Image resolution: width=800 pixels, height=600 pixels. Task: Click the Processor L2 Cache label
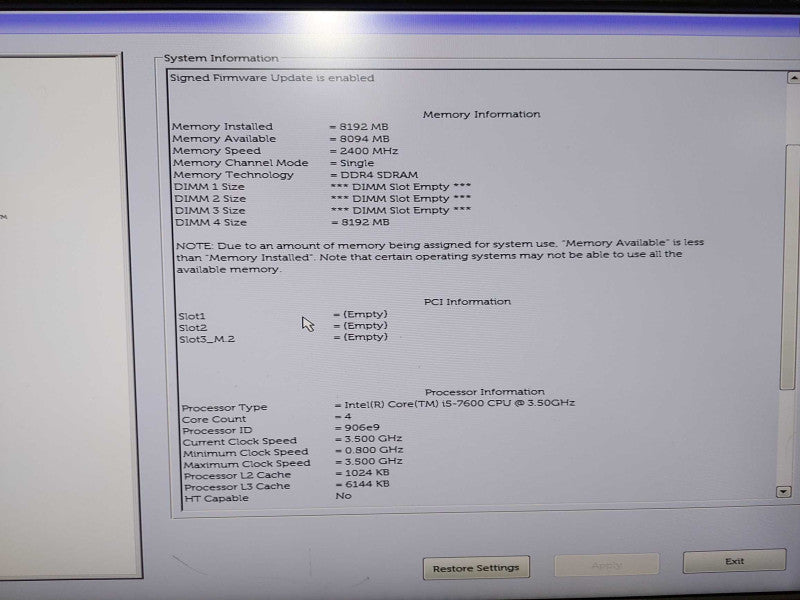(x=237, y=476)
